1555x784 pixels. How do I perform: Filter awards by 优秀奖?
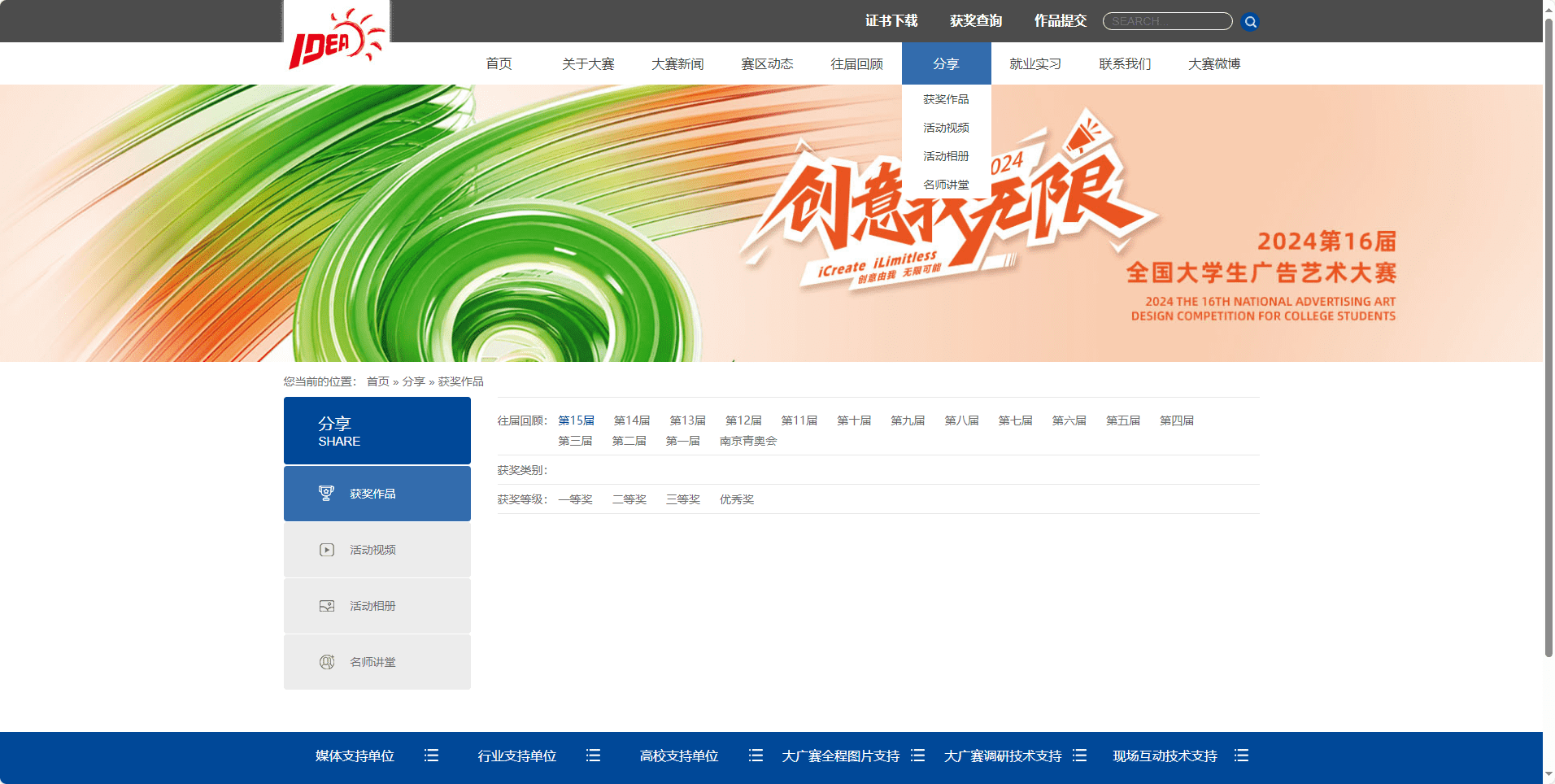click(x=737, y=499)
